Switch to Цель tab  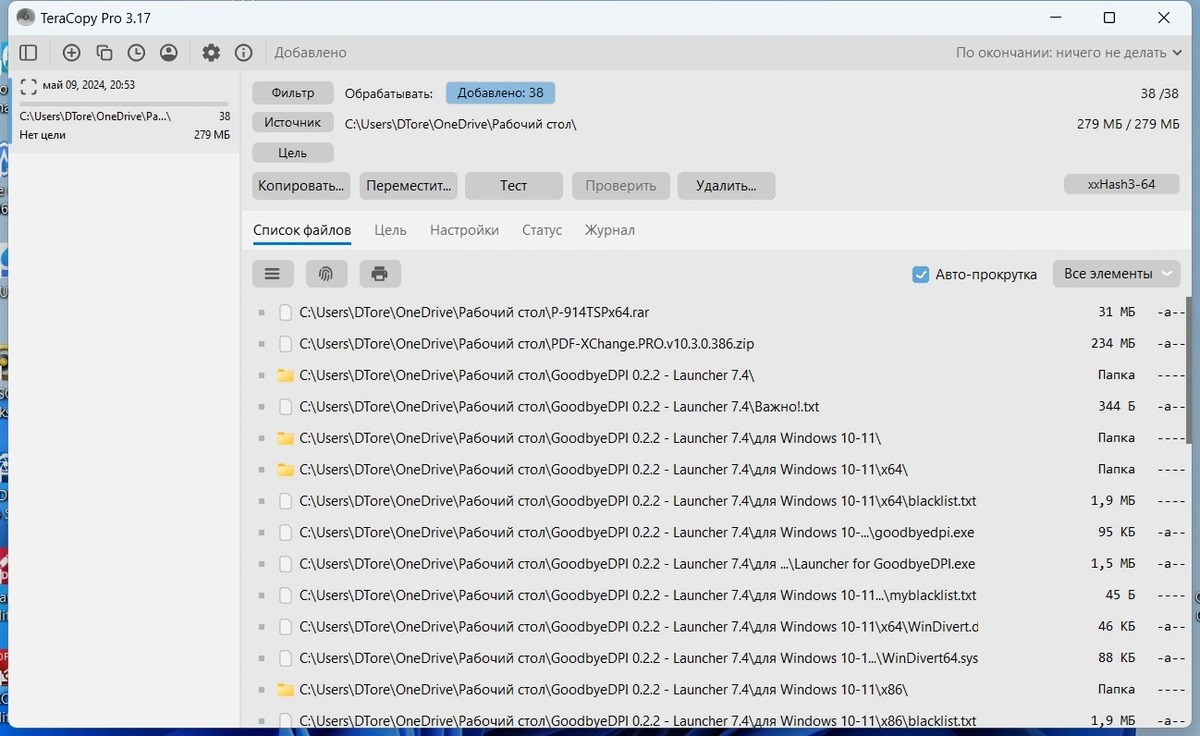(x=390, y=230)
